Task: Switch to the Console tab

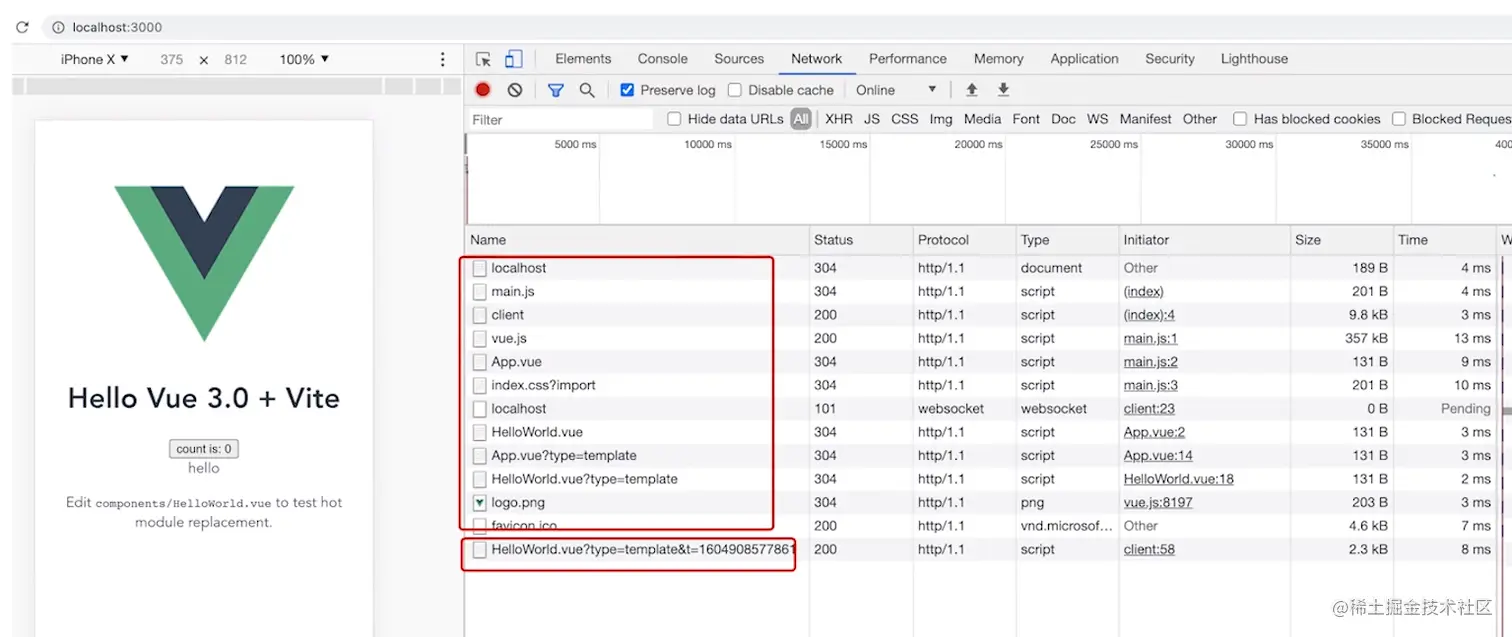Action: point(663,59)
